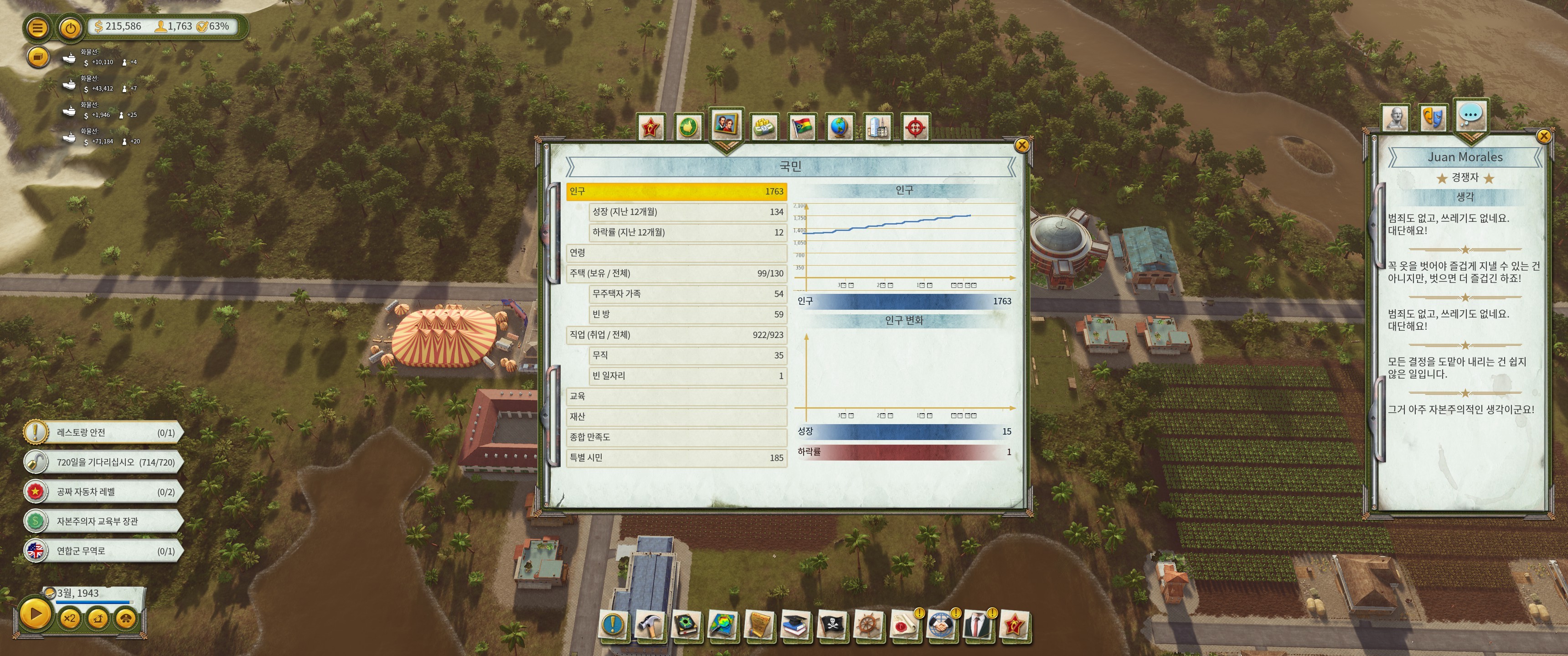Expand the 연령 row in 국민 panel
The height and width of the screenshot is (656, 1568).
coord(676,252)
